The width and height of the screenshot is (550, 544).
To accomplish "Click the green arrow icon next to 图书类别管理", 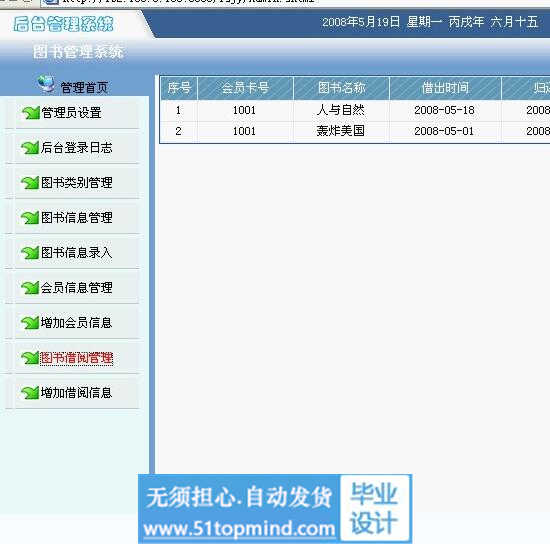I will [31, 182].
